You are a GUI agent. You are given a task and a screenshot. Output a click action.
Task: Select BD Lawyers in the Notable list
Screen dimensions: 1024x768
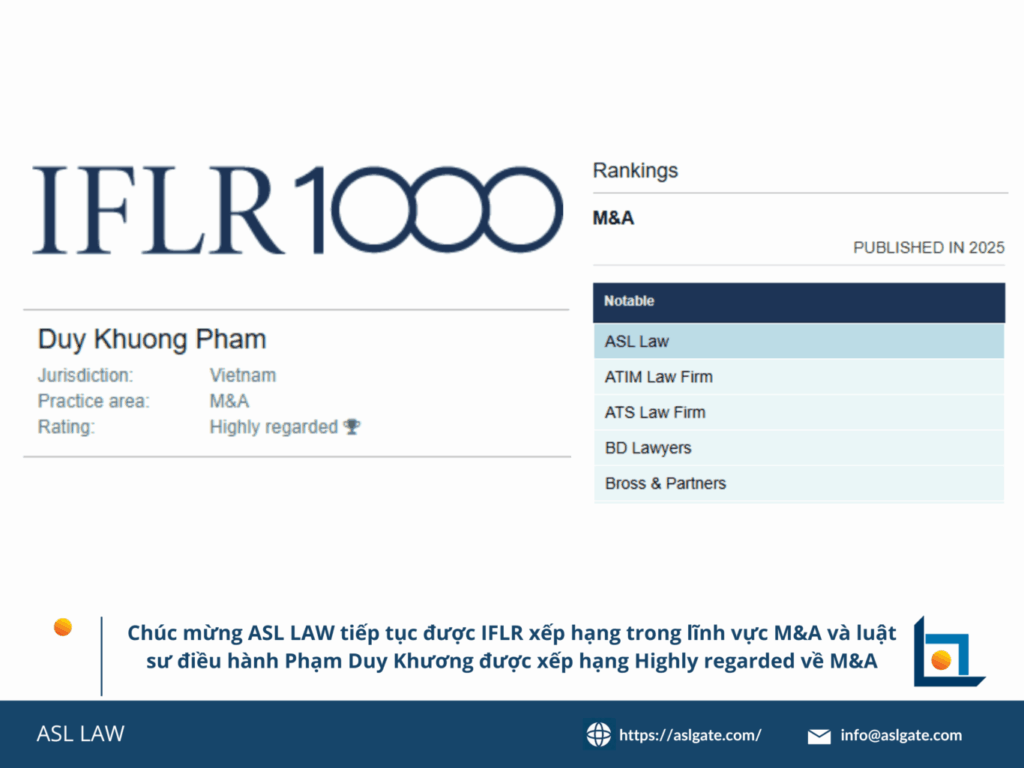(799, 448)
